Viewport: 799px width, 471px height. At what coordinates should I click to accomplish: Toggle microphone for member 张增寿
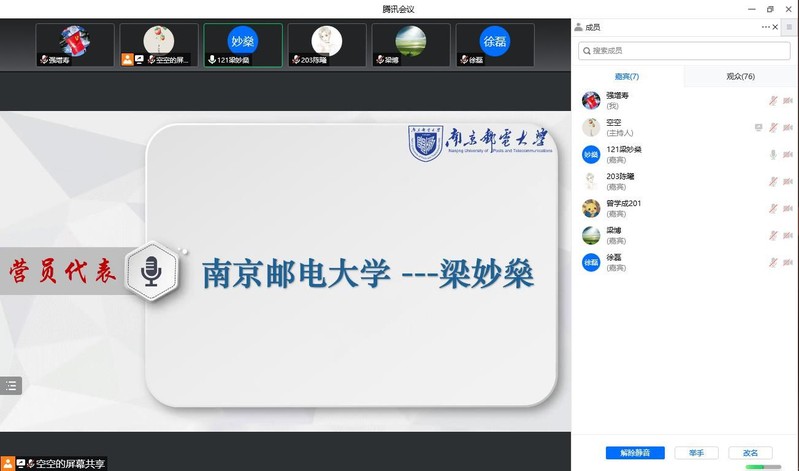pyautogui.click(x=772, y=100)
